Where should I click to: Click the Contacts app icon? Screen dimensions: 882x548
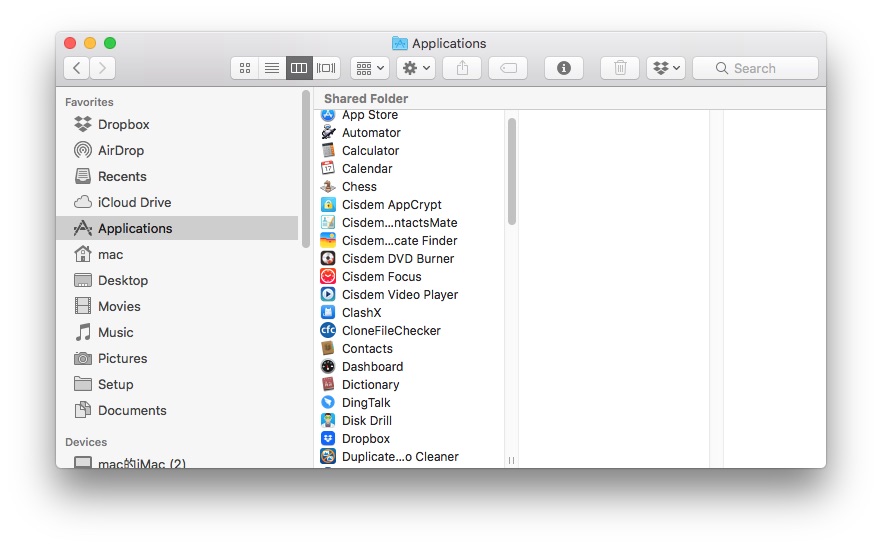[x=328, y=348]
